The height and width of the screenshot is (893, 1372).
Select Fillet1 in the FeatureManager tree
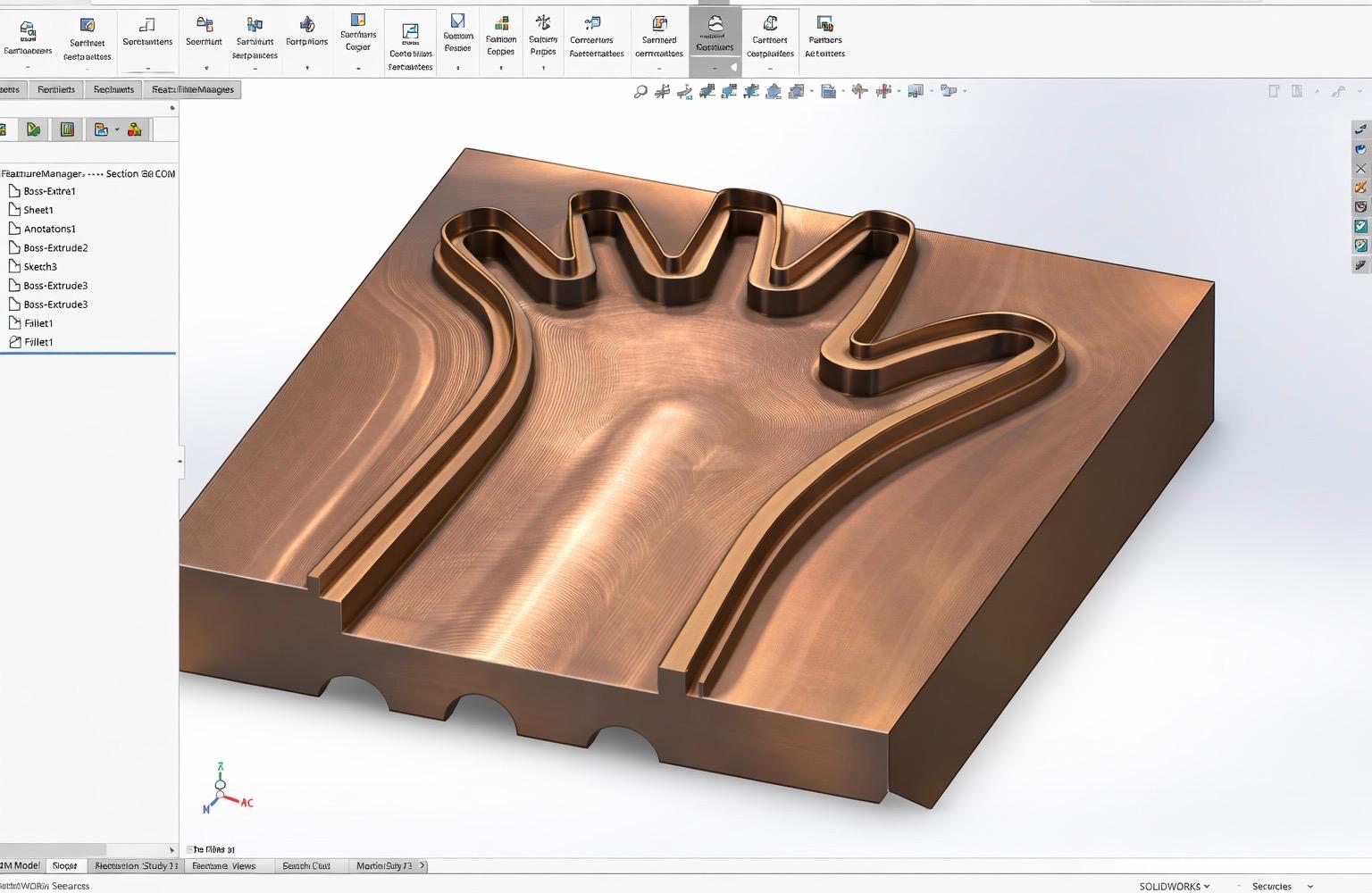(37, 322)
